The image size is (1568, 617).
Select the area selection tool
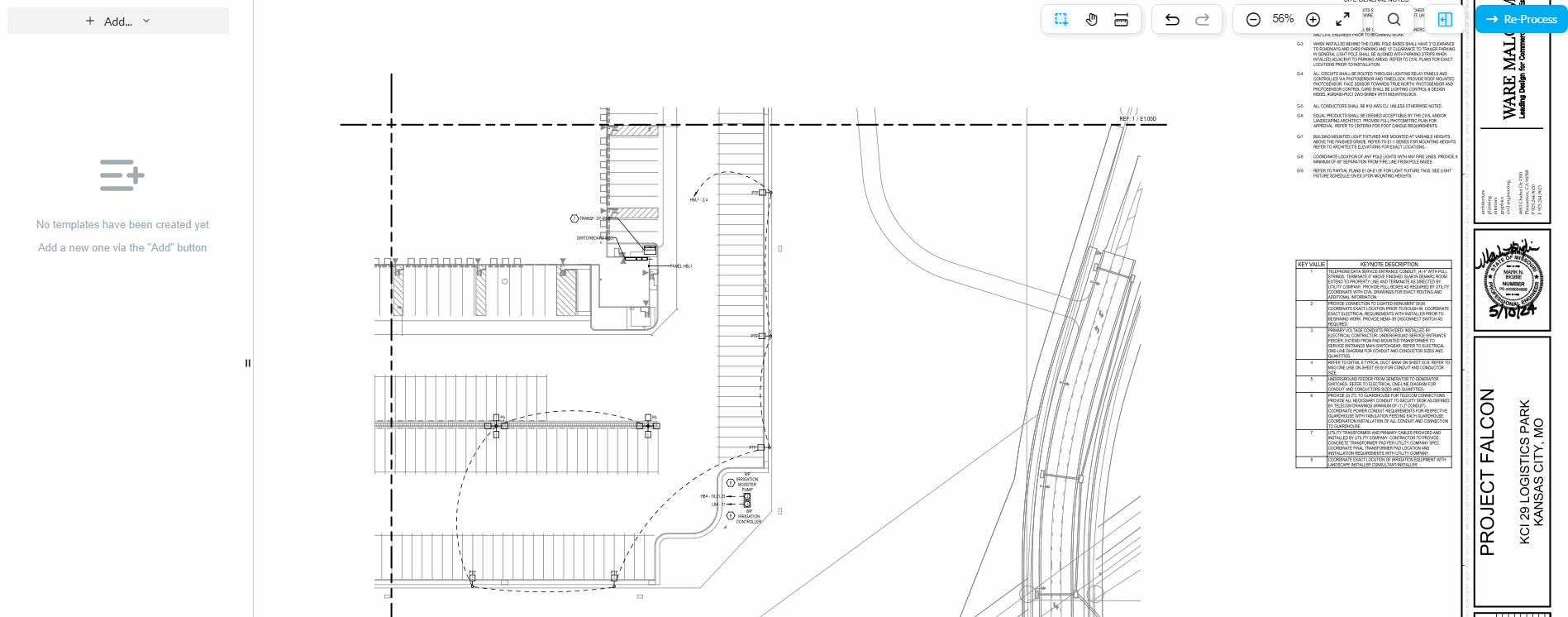coord(1061,19)
